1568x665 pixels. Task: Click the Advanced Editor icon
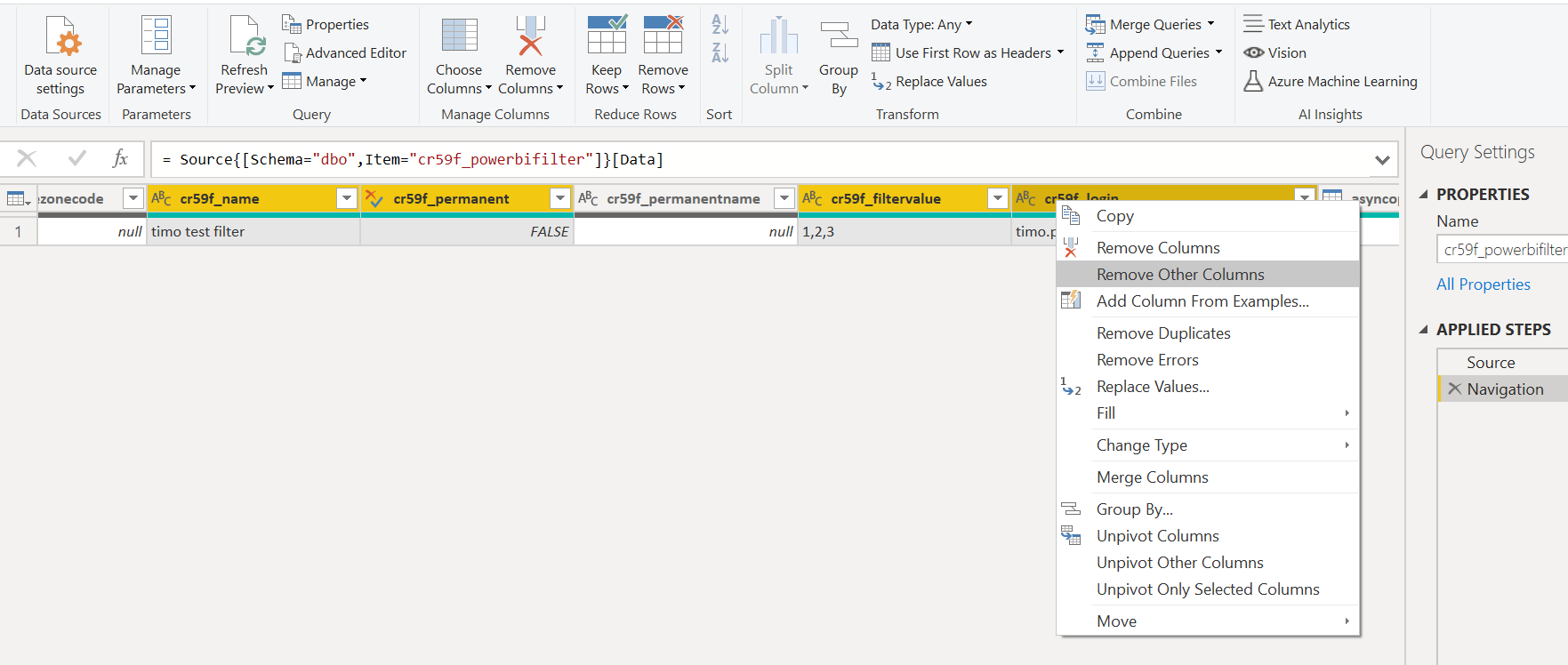point(292,53)
